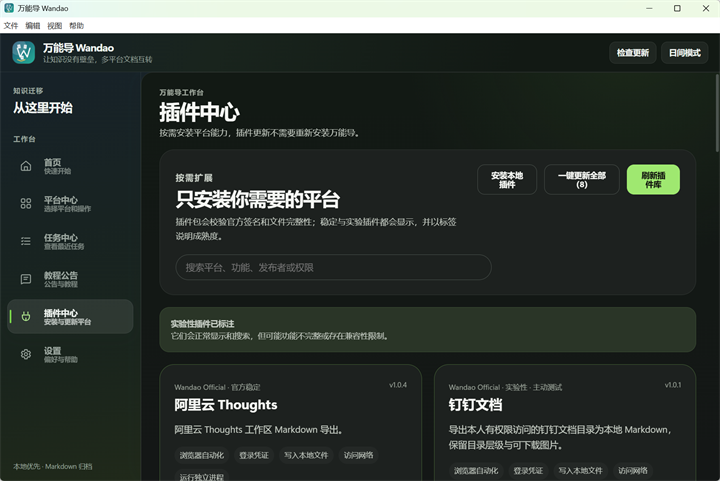Click 本地优先 · Markdown 归档 footer text
720x481 pixels.
tap(53, 466)
